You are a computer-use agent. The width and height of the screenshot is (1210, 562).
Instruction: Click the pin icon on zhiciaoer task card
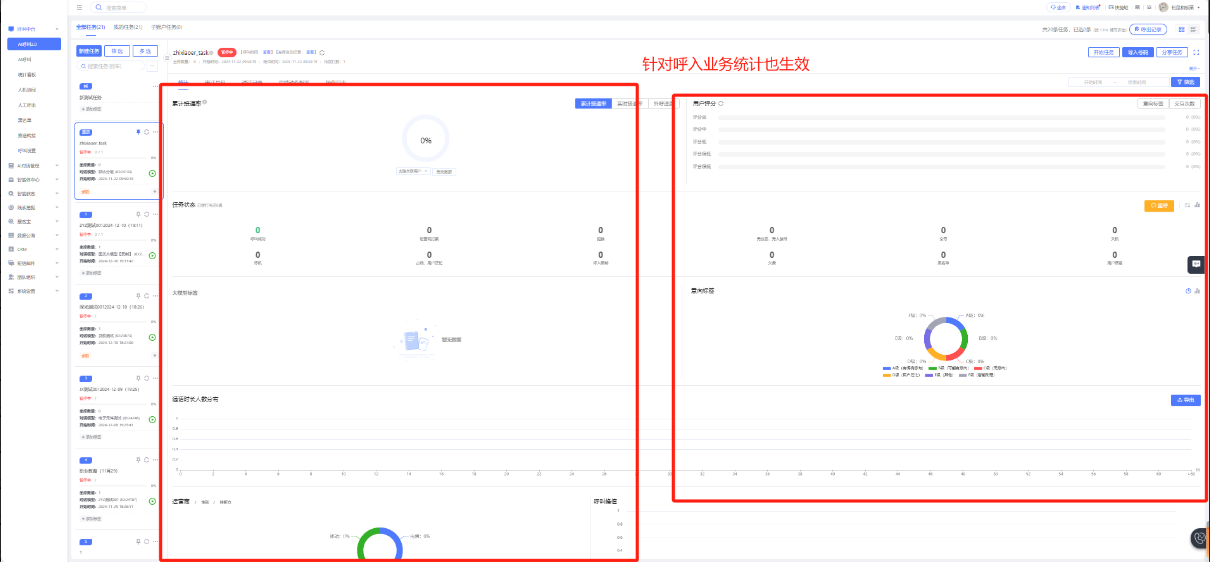(x=138, y=131)
